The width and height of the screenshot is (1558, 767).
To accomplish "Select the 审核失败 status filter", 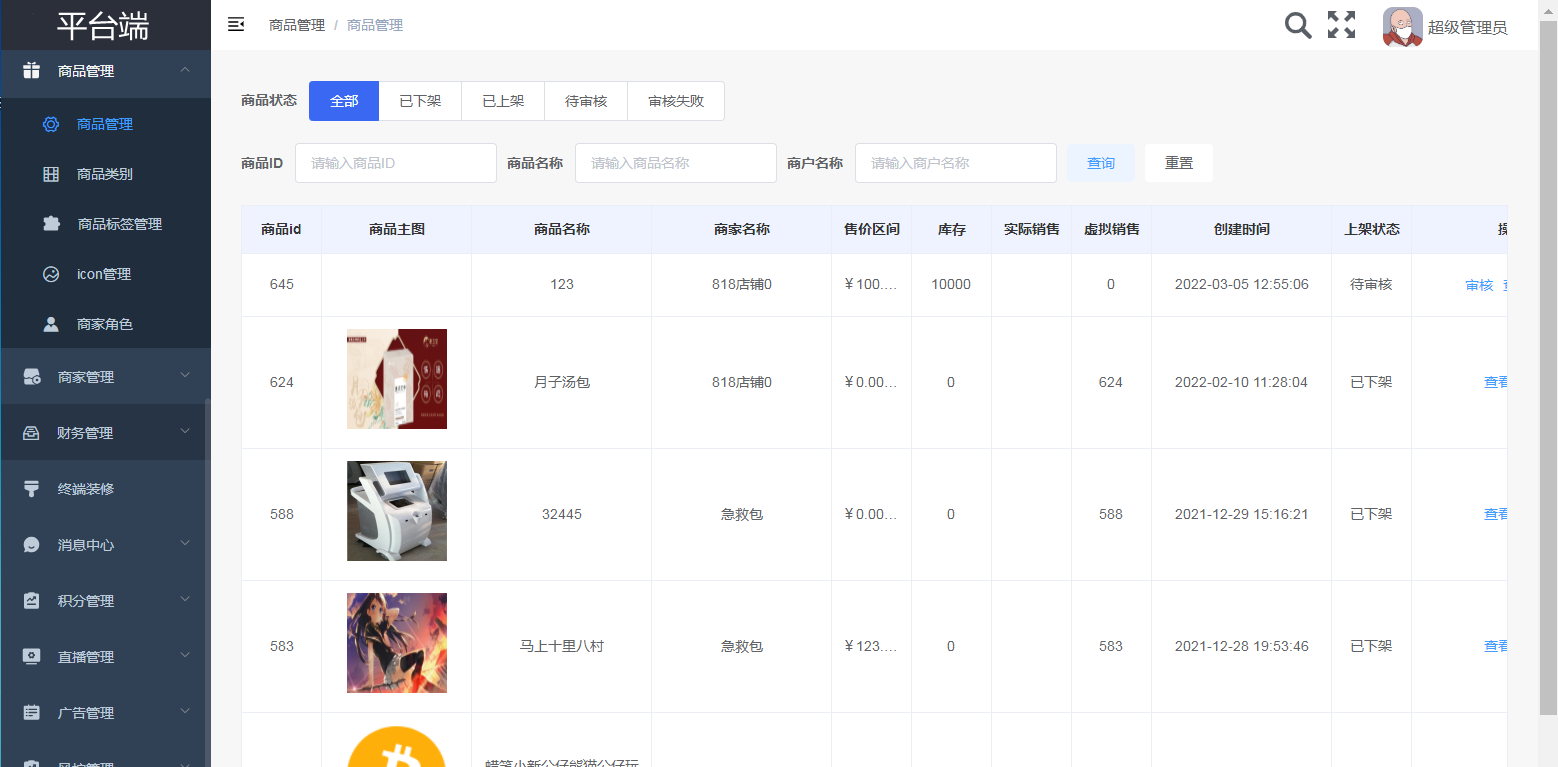I will click(676, 101).
